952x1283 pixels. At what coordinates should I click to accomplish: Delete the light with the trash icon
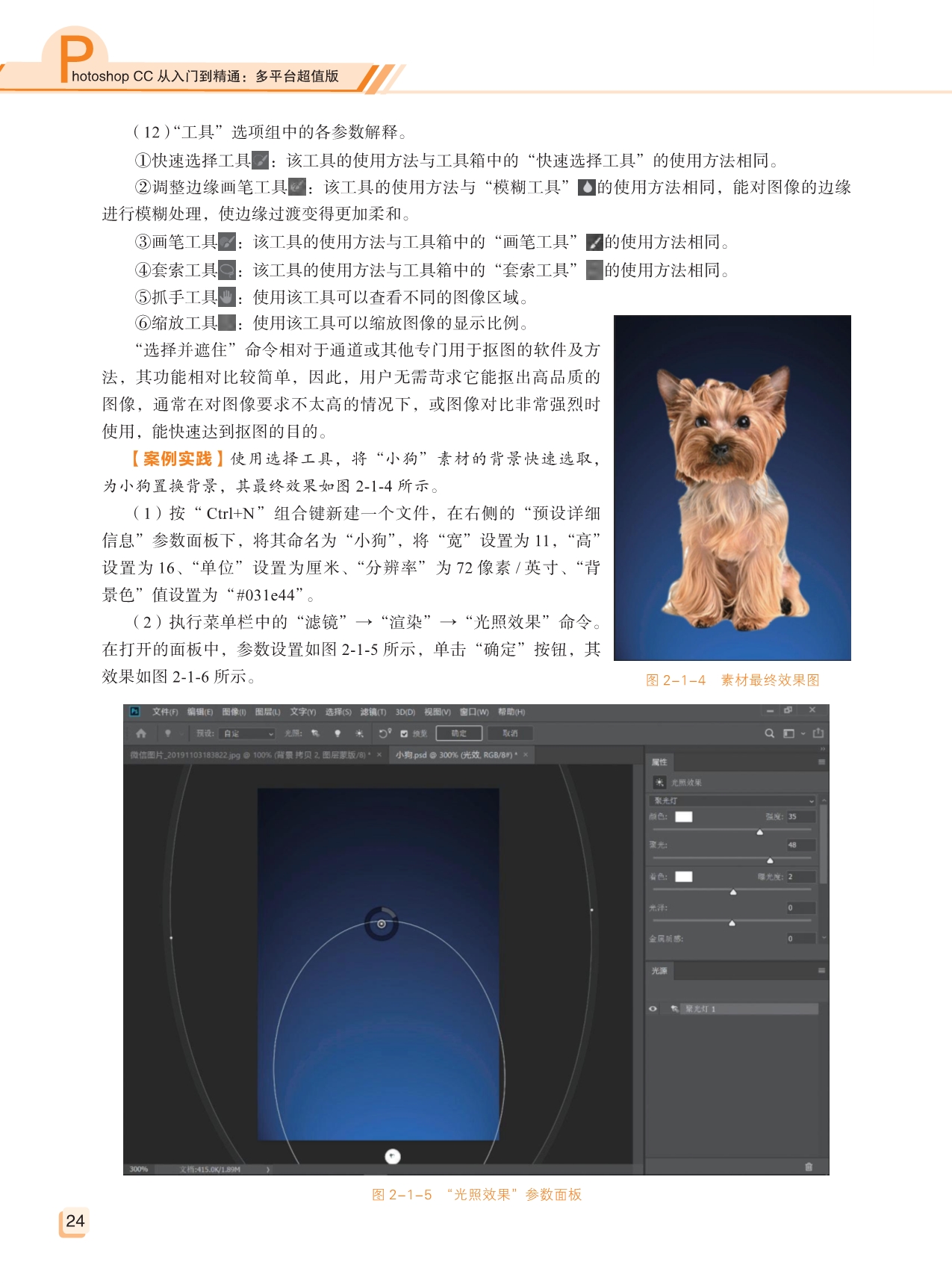tap(809, 1166)
